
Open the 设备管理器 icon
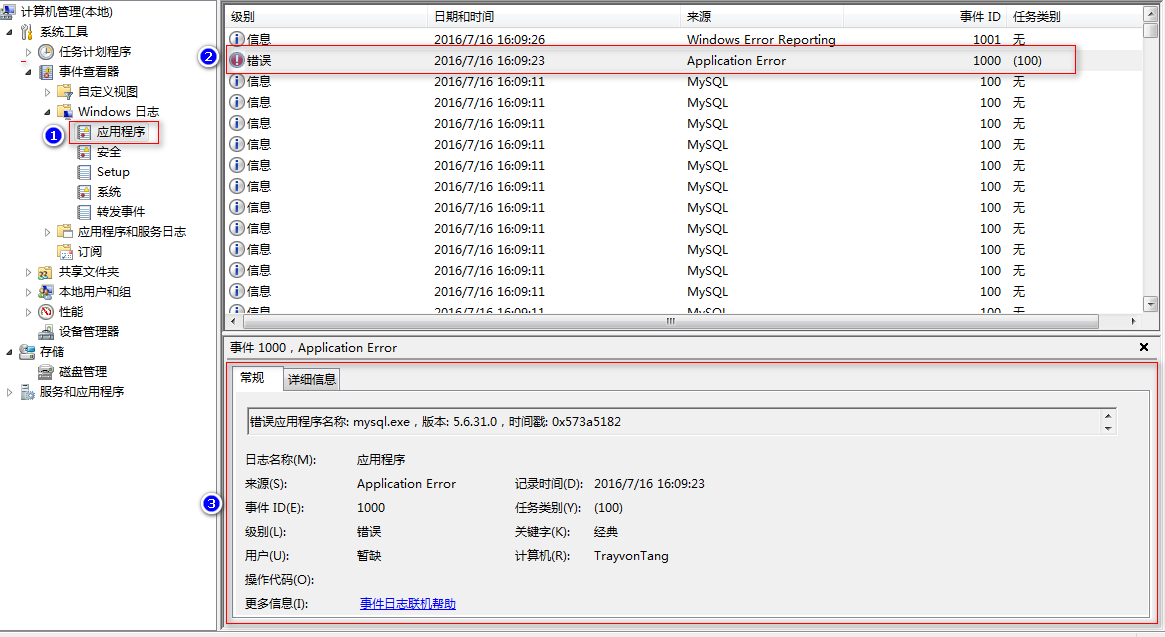[x=46, y=332]
